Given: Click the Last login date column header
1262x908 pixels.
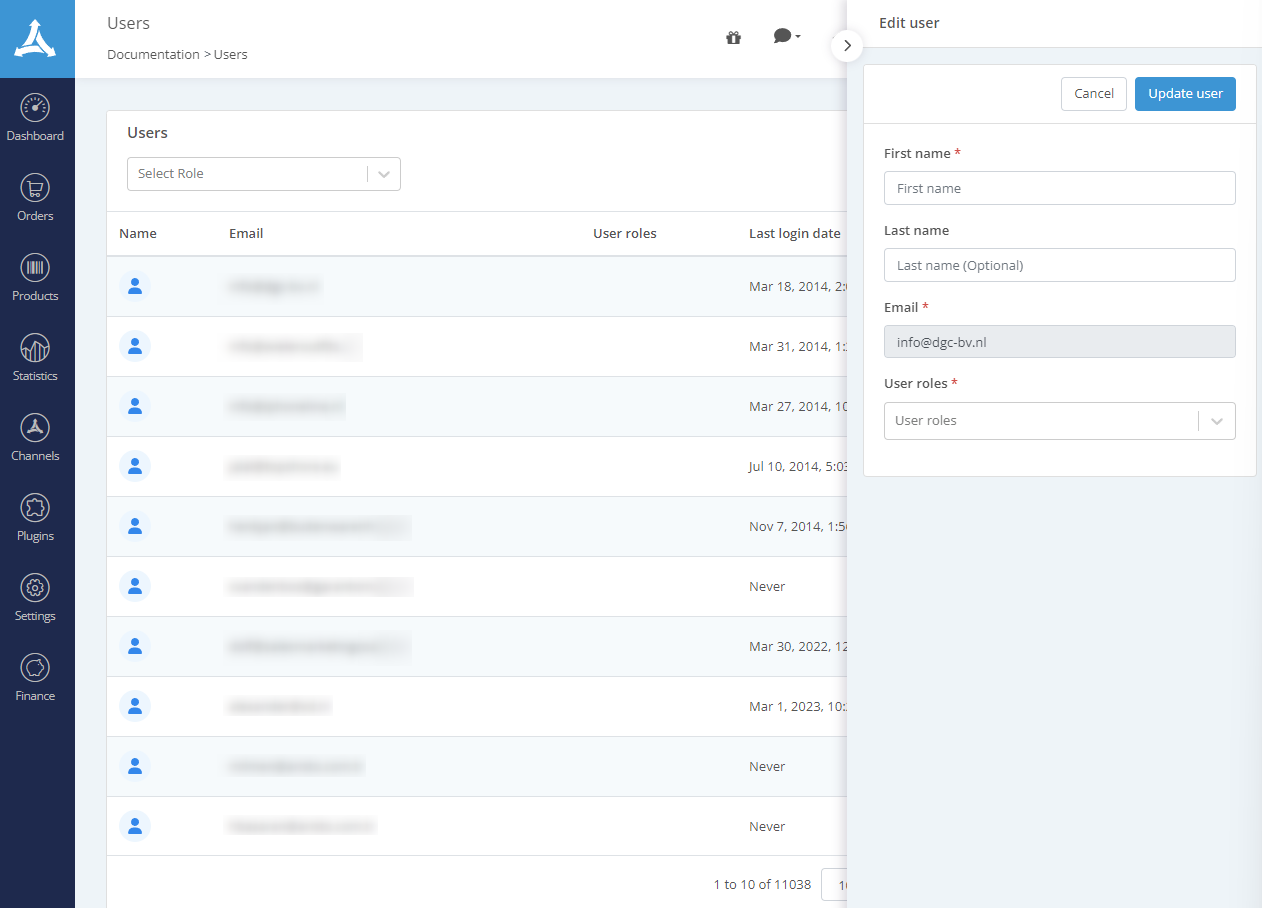Looking at the screenshot, I should pos(794,234).
